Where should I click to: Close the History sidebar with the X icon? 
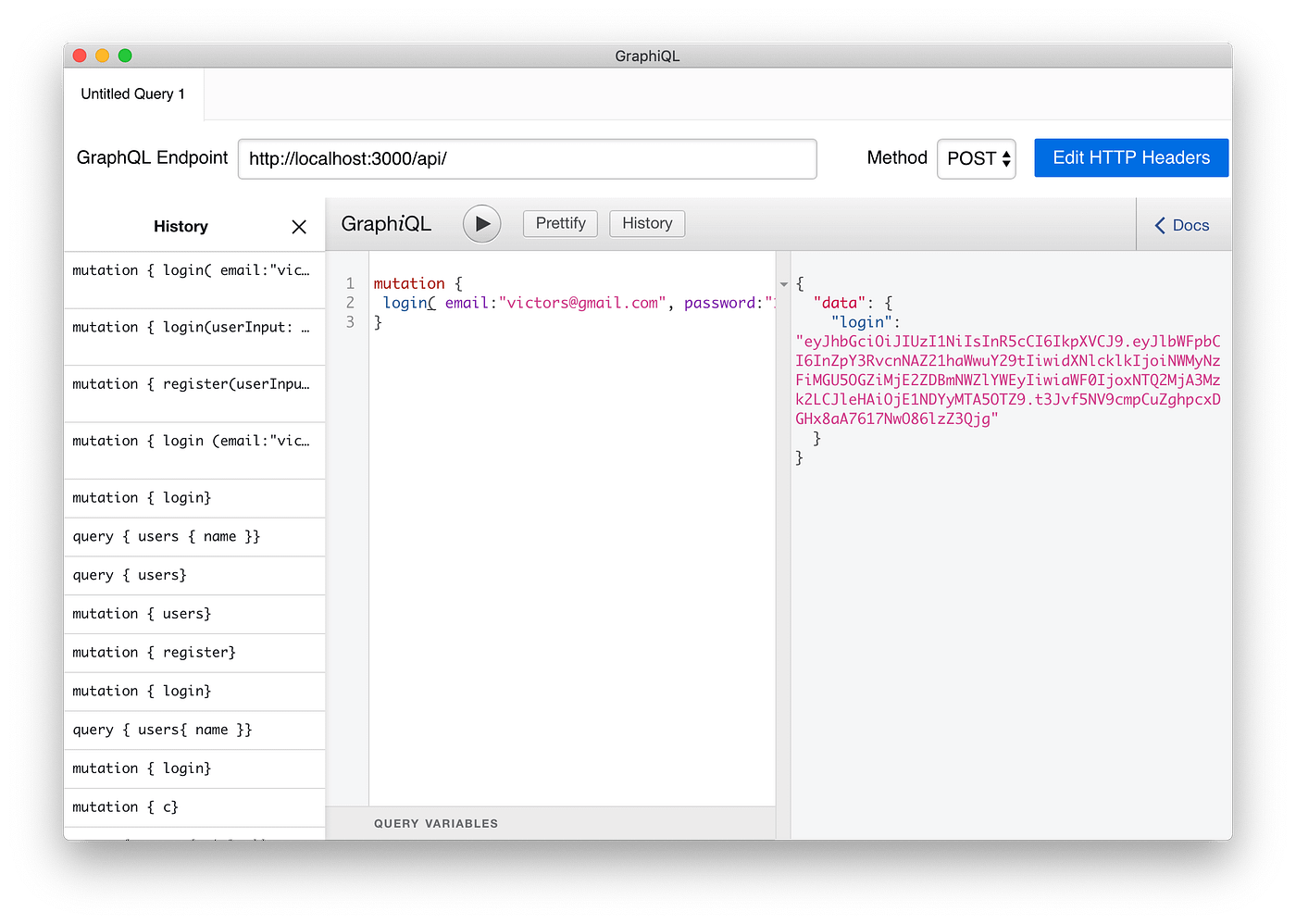click(298, 226)
